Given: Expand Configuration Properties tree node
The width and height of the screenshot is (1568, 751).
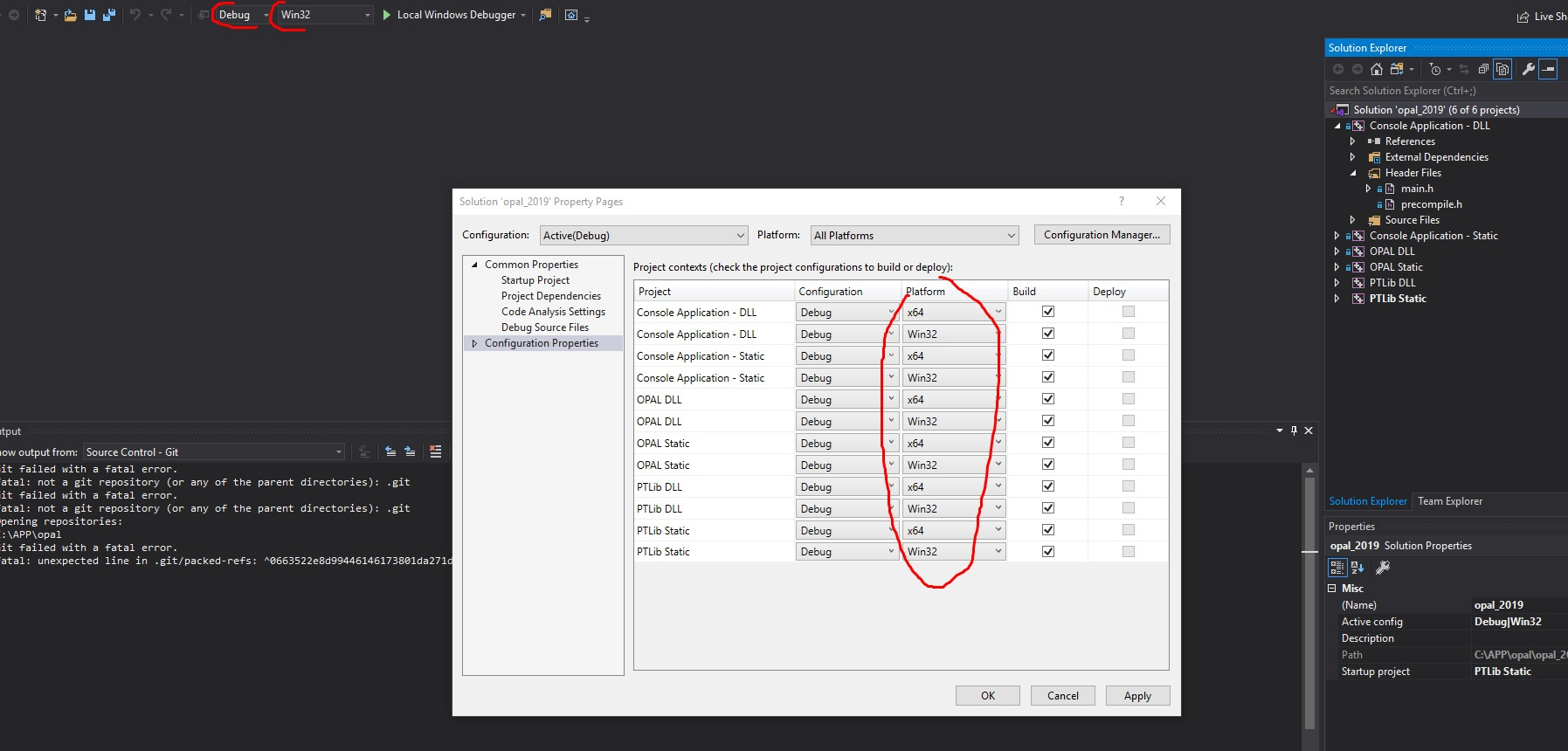Looking at the screenshot, I should click(x=474, y=343).
